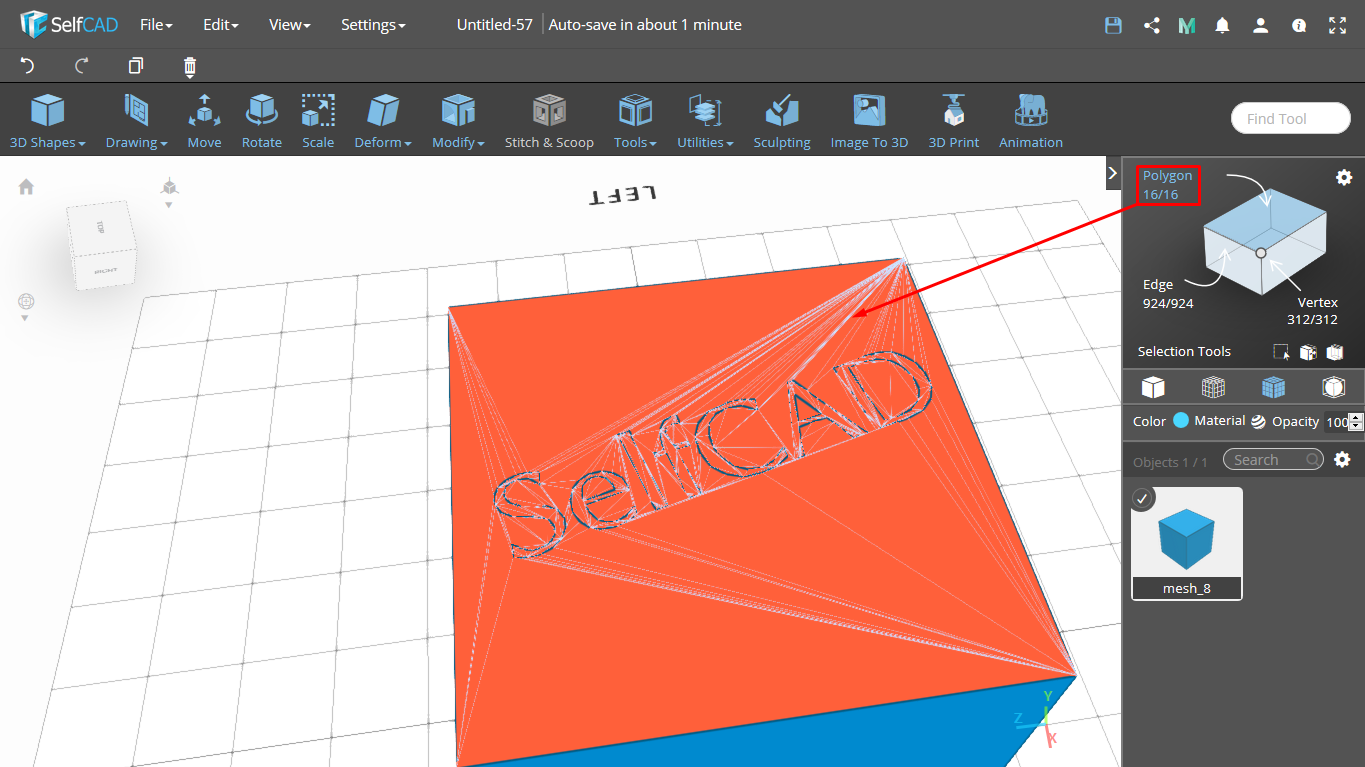Open notifications bell
This screenshot has width=1365, height=767.
pyautogui.click(x=1222, y=25)
